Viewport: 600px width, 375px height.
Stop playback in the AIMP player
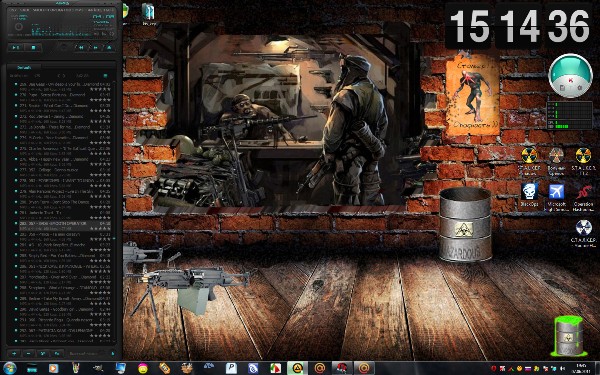click(33, 47)
